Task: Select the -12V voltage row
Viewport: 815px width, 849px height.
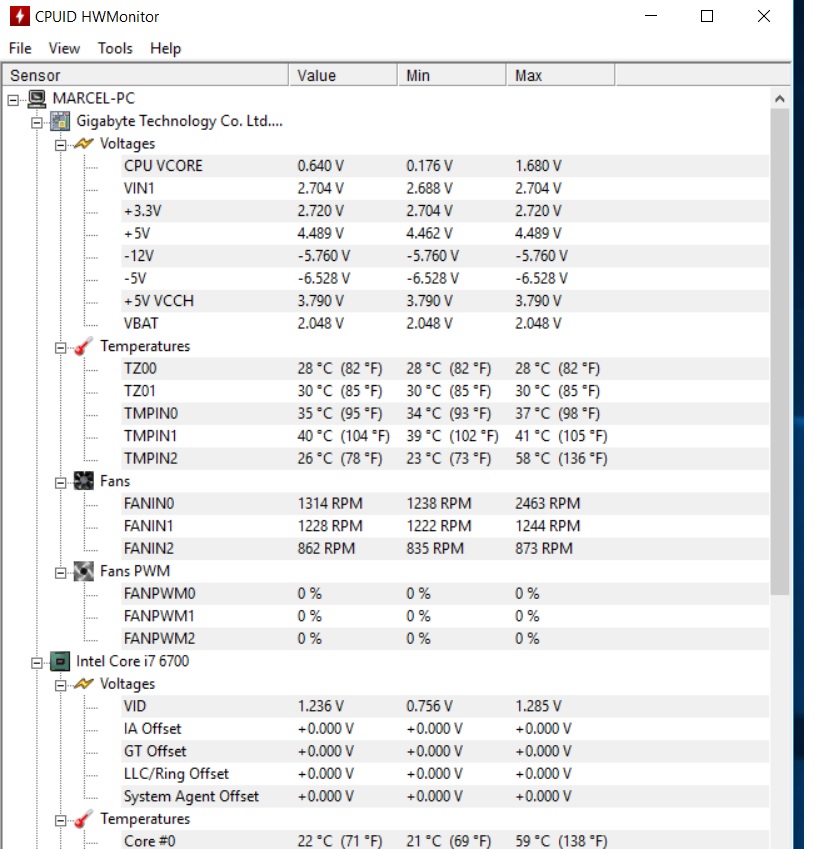Action: click(445, 256)
